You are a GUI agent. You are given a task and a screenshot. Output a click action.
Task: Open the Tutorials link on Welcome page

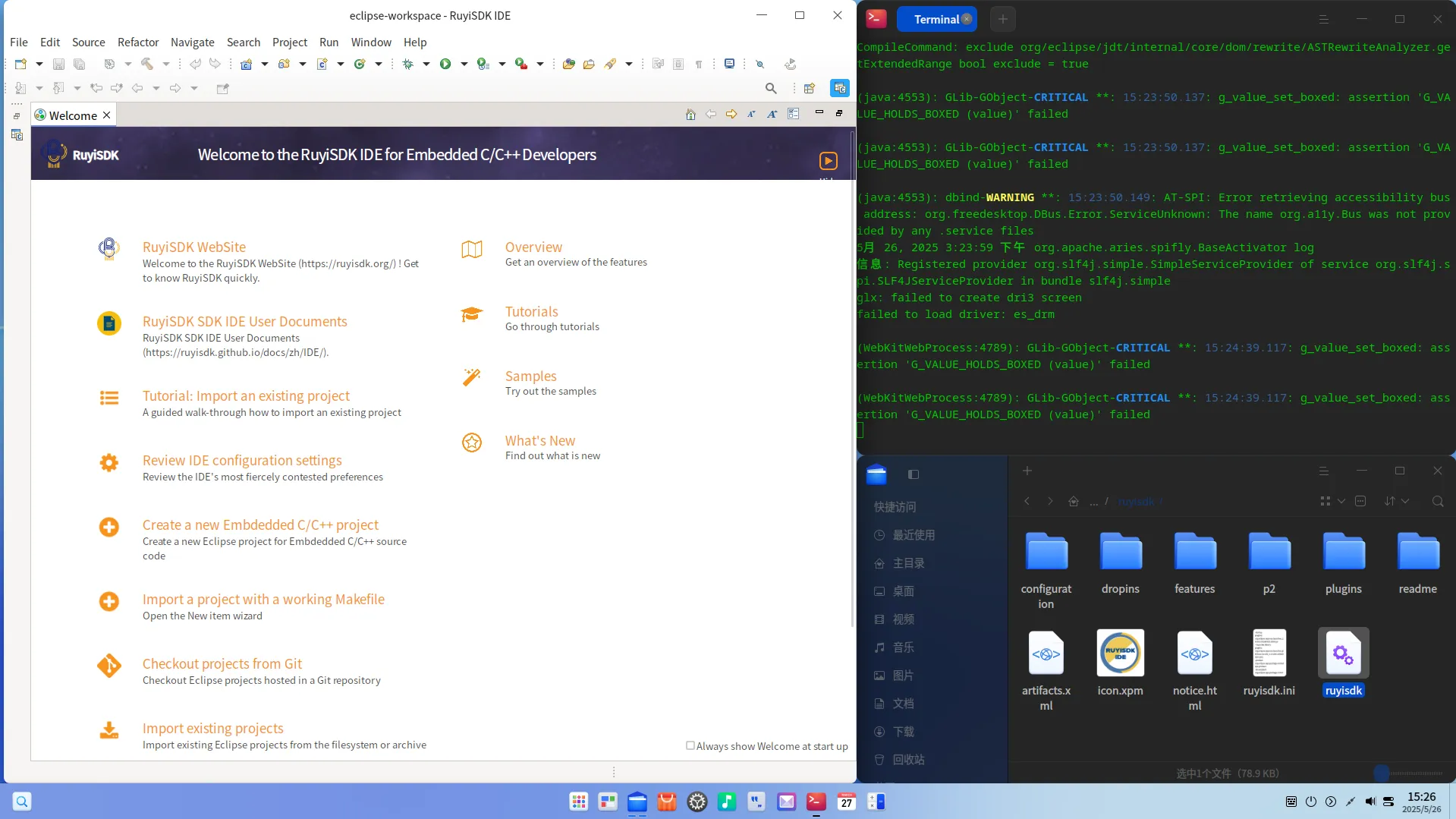[531, 311]
